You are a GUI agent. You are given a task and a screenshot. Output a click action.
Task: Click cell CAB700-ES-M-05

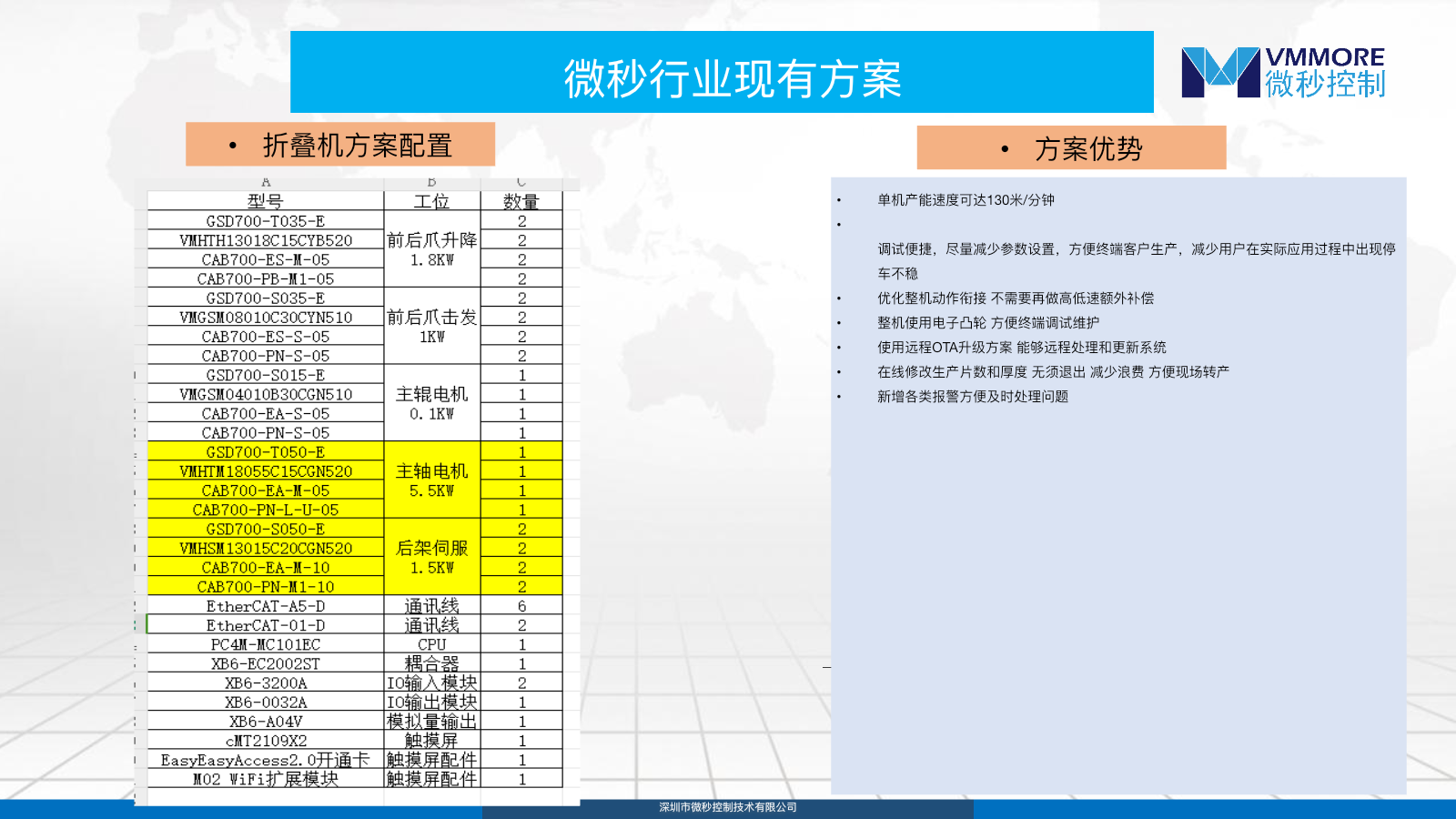[x=266, y=259]
